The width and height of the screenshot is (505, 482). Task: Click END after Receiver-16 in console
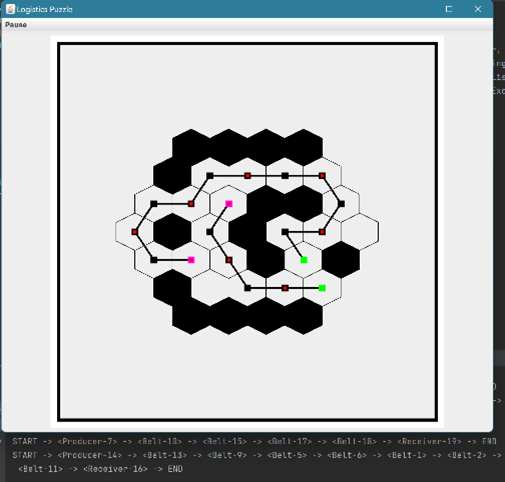pyautogui.click(x=175, y=469)
